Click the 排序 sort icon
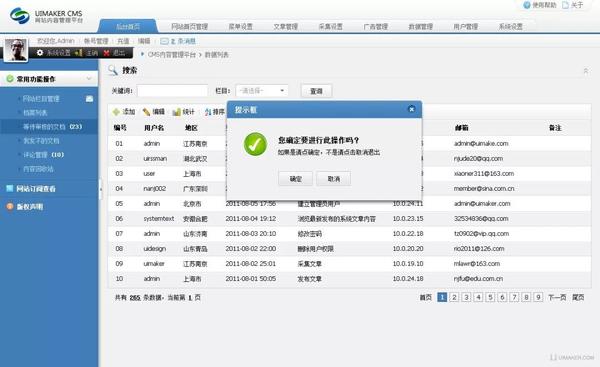 pos(208,112)
